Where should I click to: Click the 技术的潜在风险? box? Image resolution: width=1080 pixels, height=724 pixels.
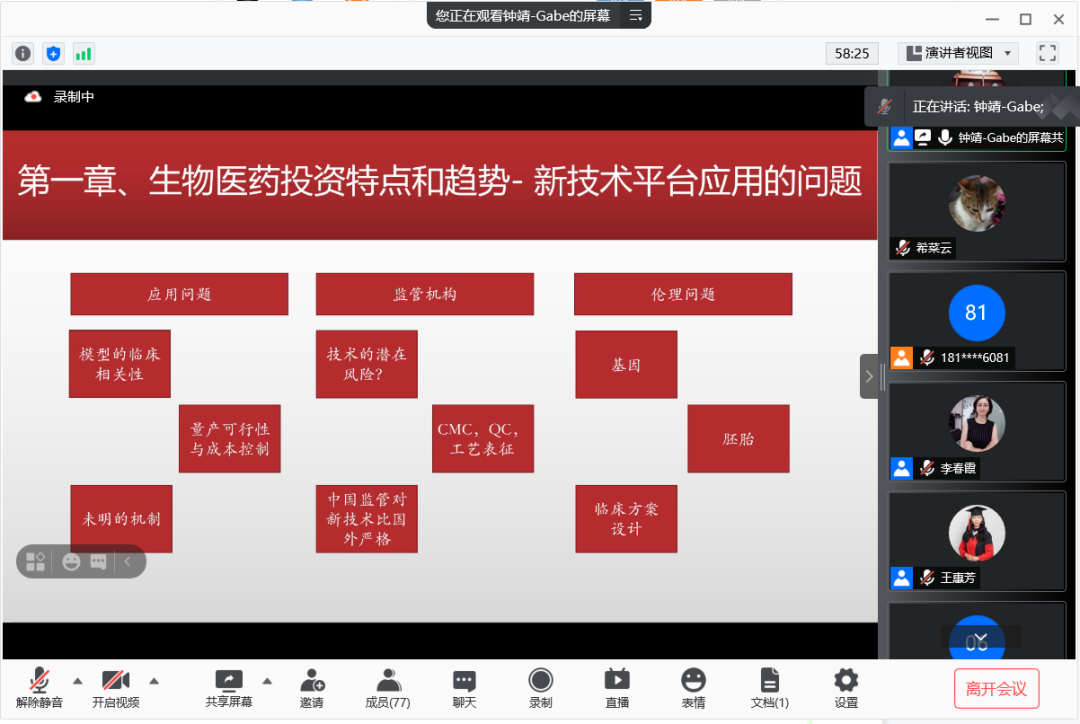pyautogui.click(x=366, y=364)
